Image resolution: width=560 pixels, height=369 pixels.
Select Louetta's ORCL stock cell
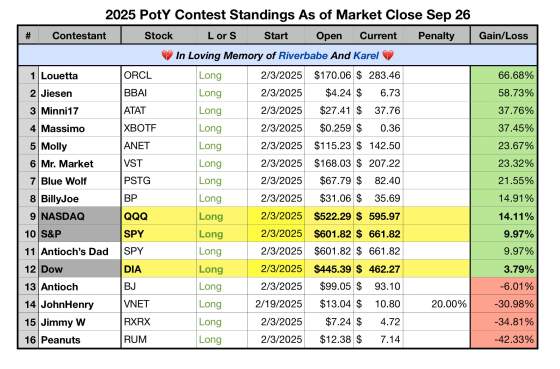[159, 75]
